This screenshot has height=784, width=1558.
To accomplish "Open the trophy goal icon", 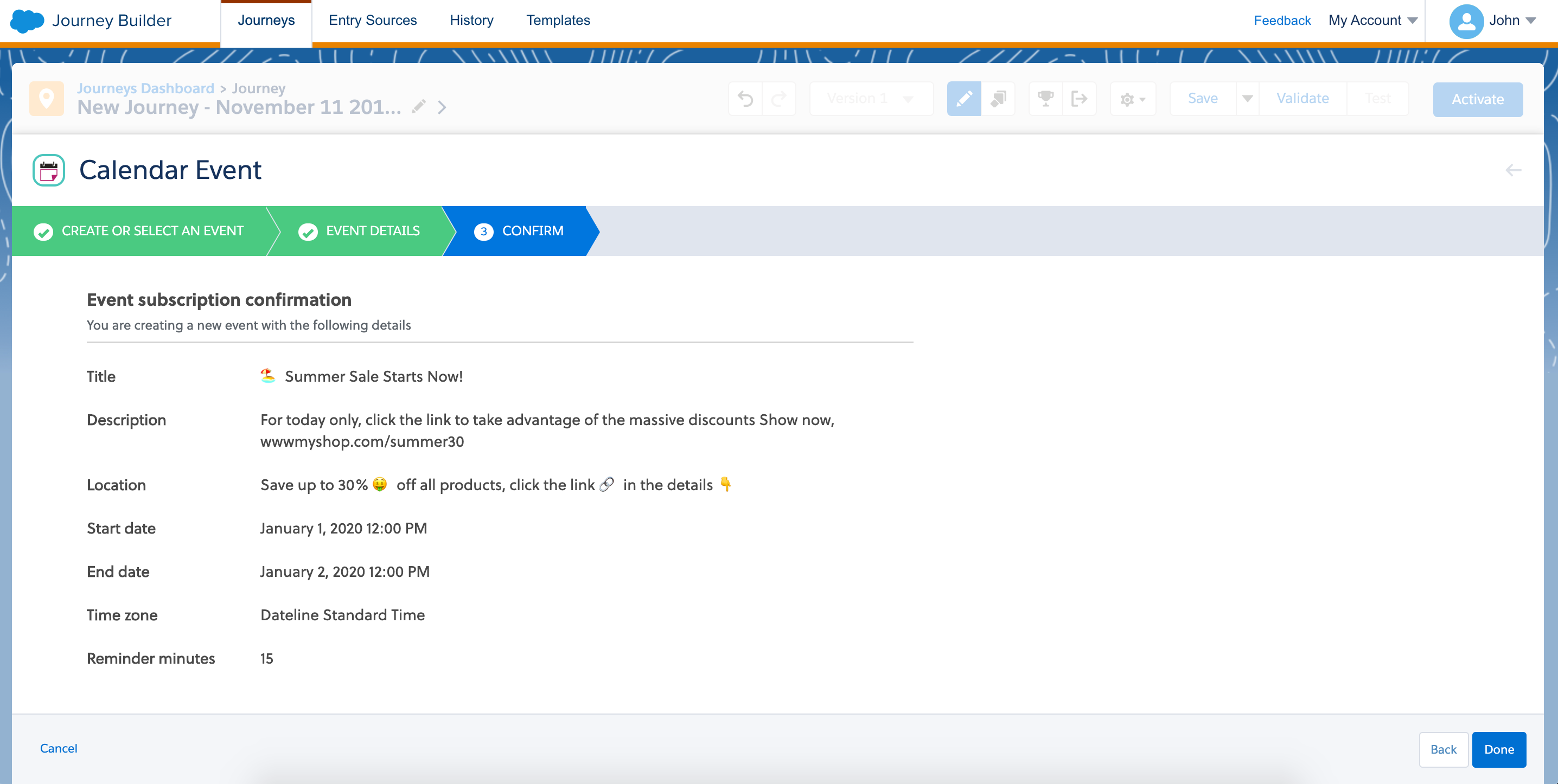I will click(x=1045, y=99).
